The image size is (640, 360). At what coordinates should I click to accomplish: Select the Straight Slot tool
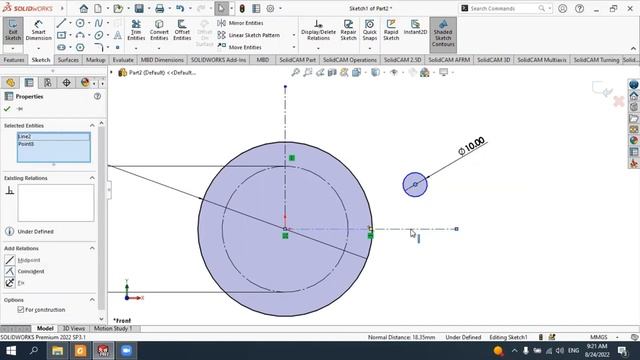(x=61, y=47)
